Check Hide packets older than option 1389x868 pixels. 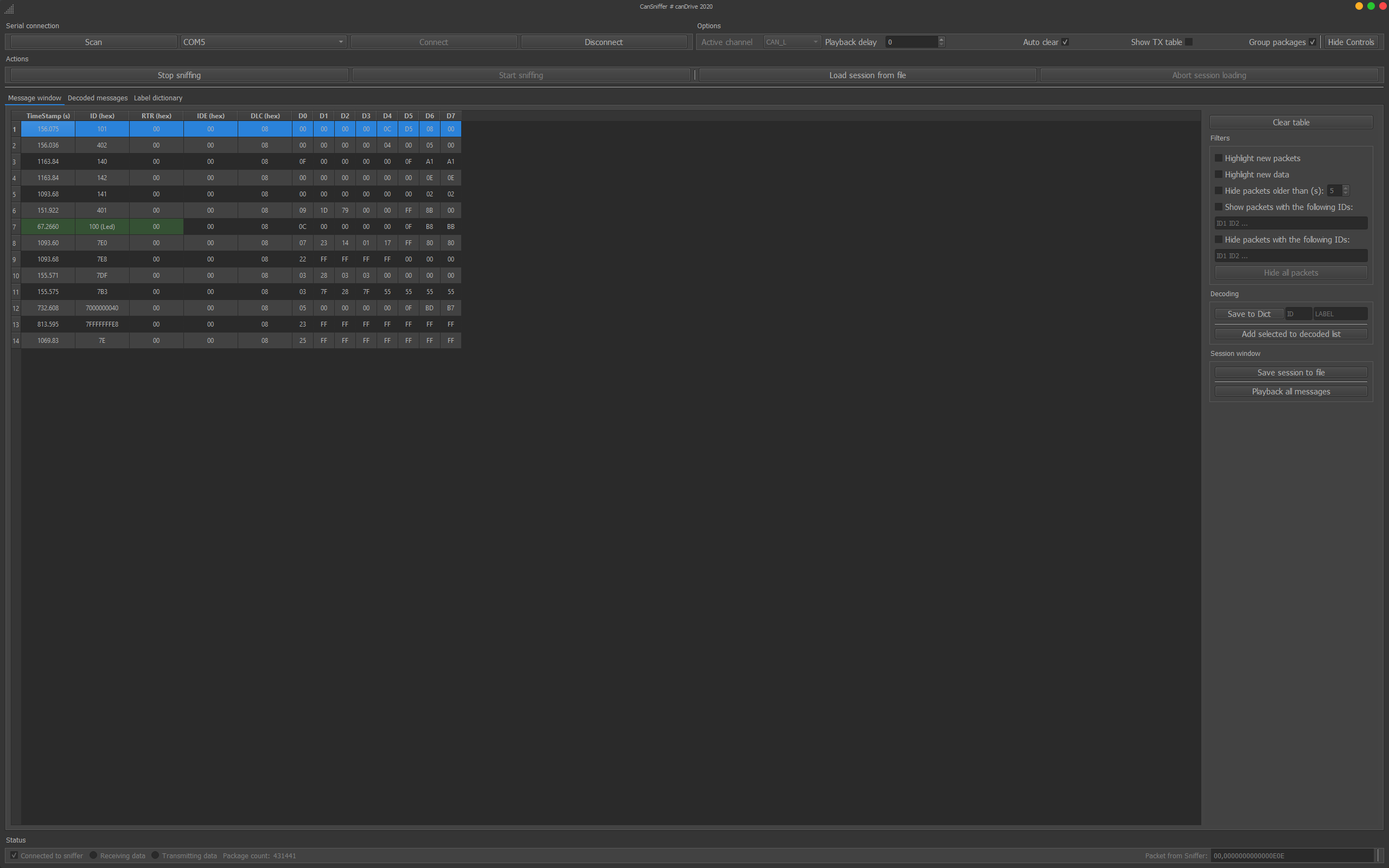point(1219,190)
